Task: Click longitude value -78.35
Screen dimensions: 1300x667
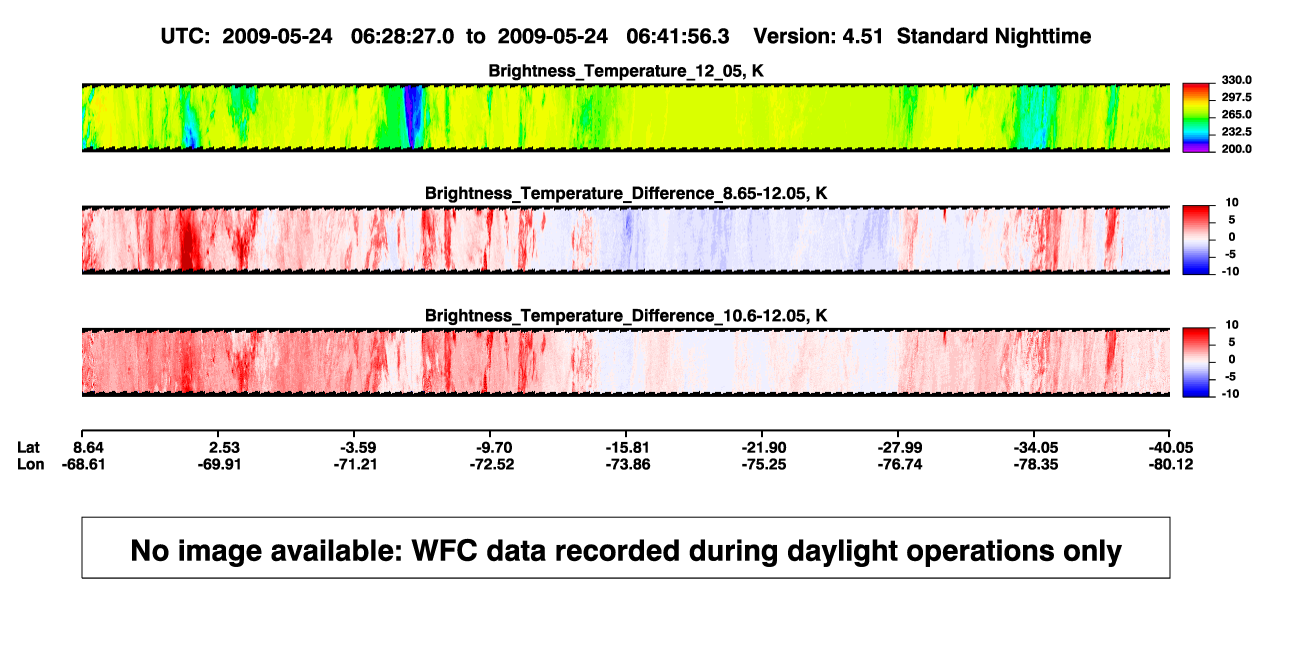Action: pos(1035,464)
